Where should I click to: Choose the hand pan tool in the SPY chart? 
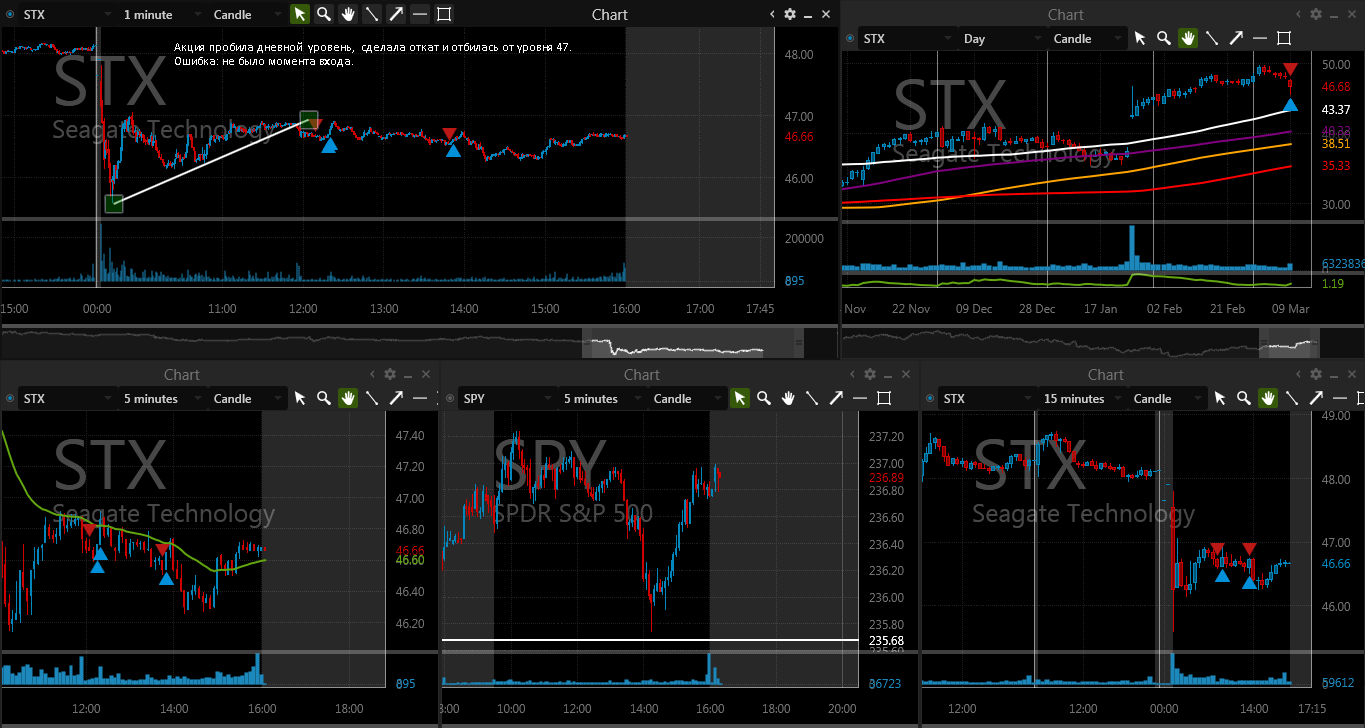pyautogui.click(x=788, y=398)
